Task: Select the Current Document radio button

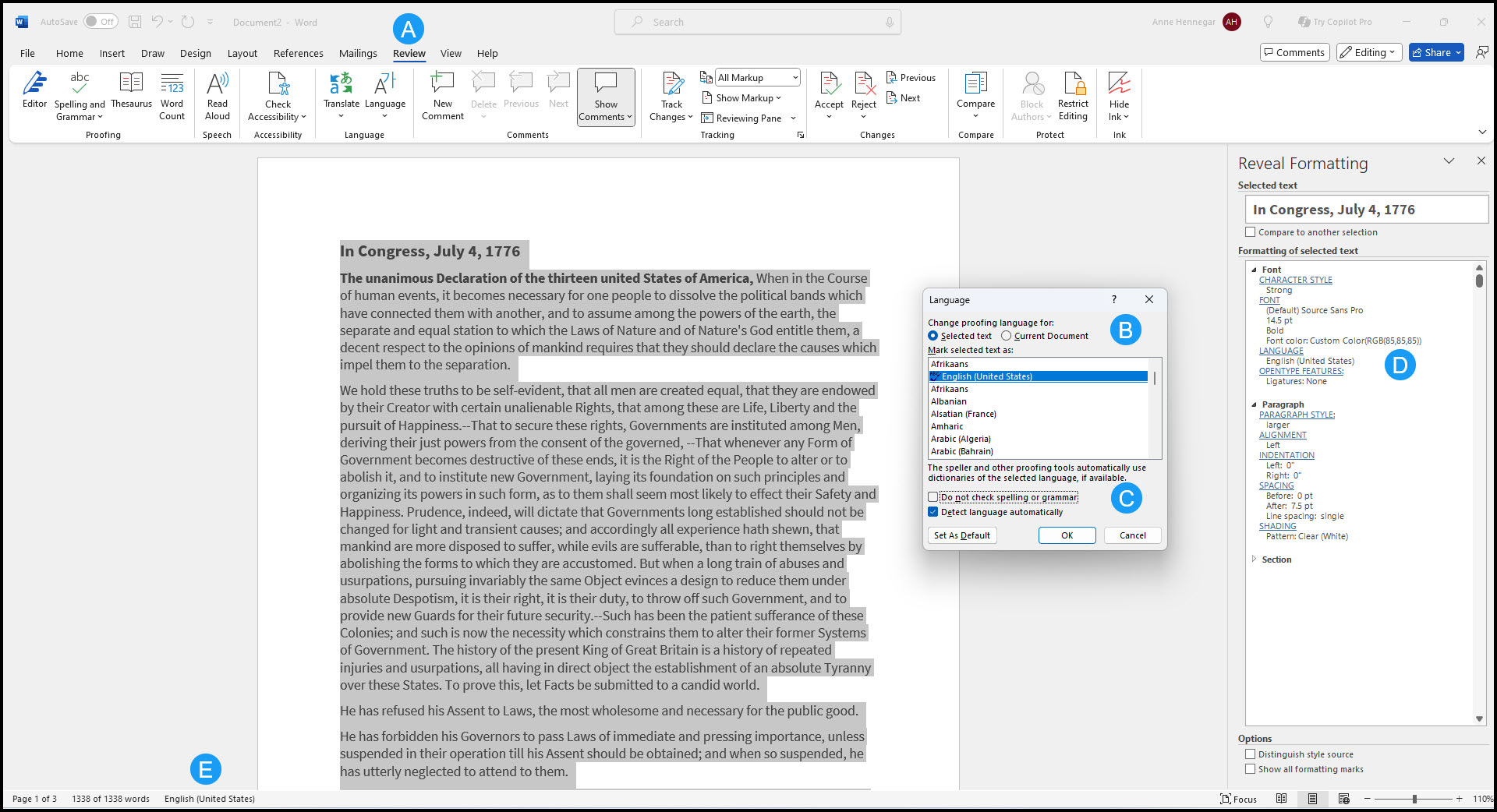Action: coord(1006,335)
